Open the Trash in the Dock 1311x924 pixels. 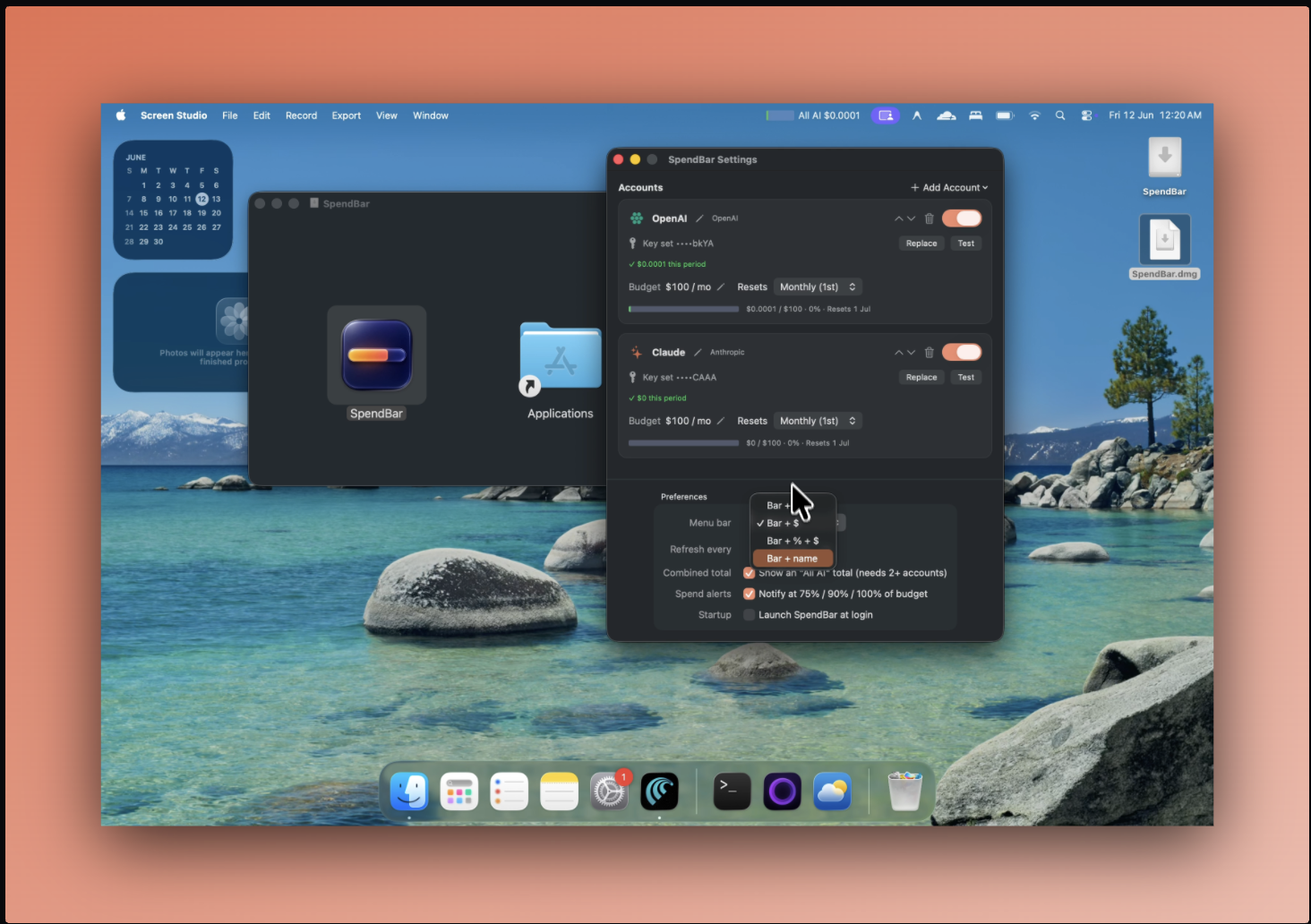tap(904, 791)
